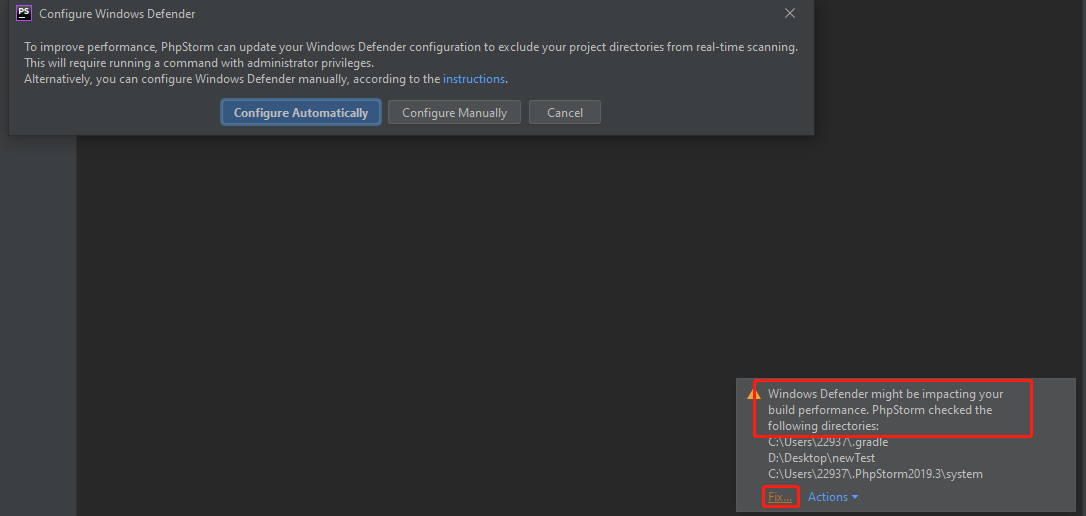Cancel the Configure Windows Defender dialog
Screen dimensions: 1086x516
point(564,112)
